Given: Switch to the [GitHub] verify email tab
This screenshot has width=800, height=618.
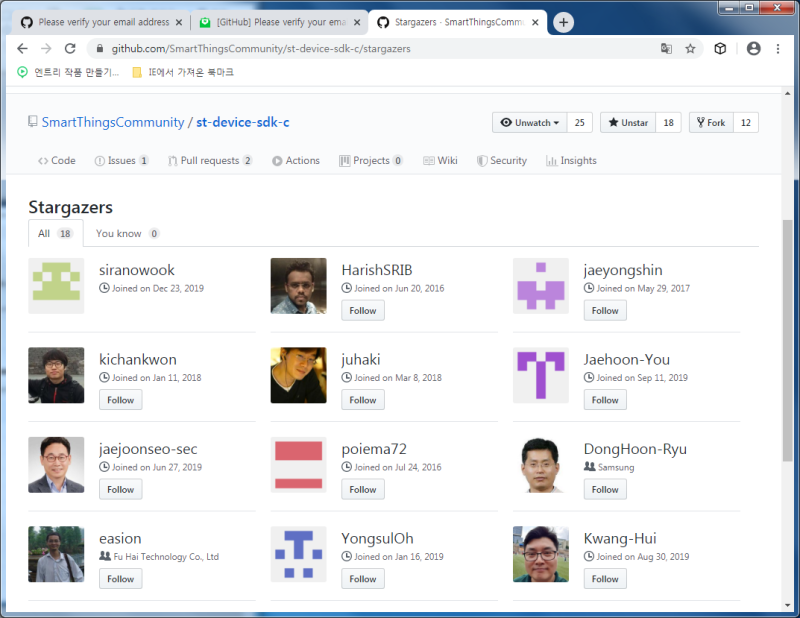Looking at the screenshot, I should (x=280, y=22).
